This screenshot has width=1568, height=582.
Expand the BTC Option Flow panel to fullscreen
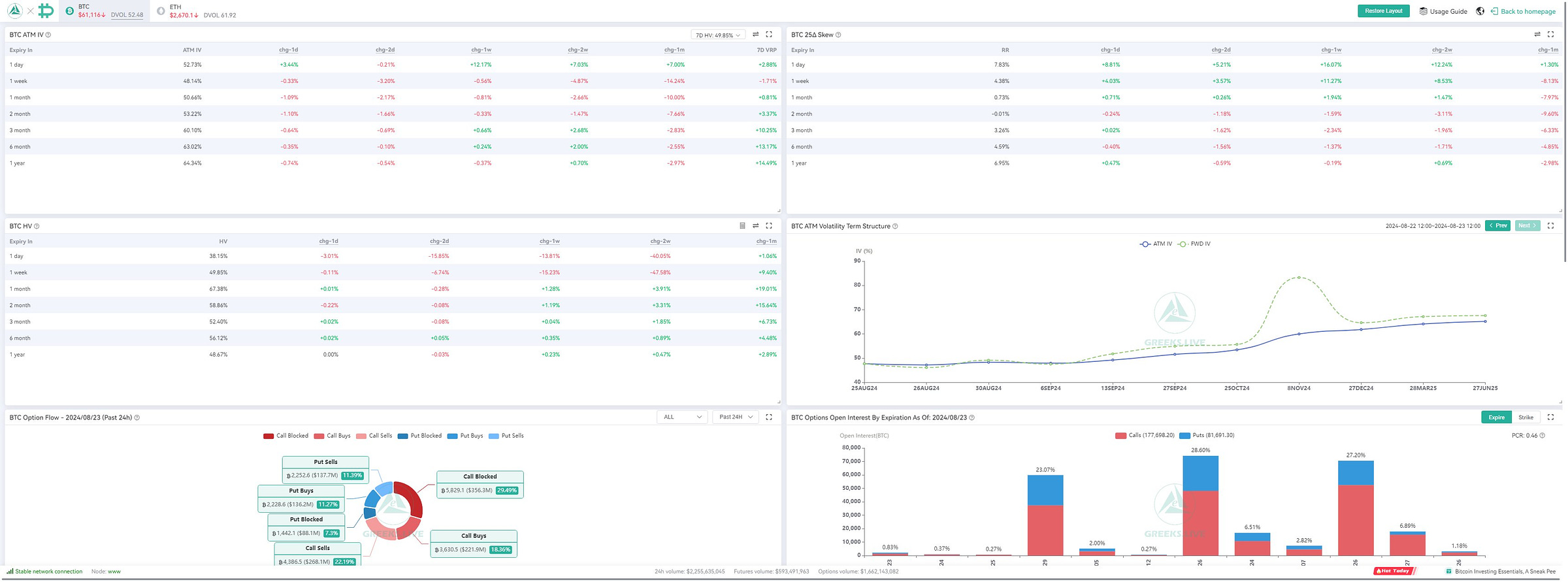coord(769,417)
